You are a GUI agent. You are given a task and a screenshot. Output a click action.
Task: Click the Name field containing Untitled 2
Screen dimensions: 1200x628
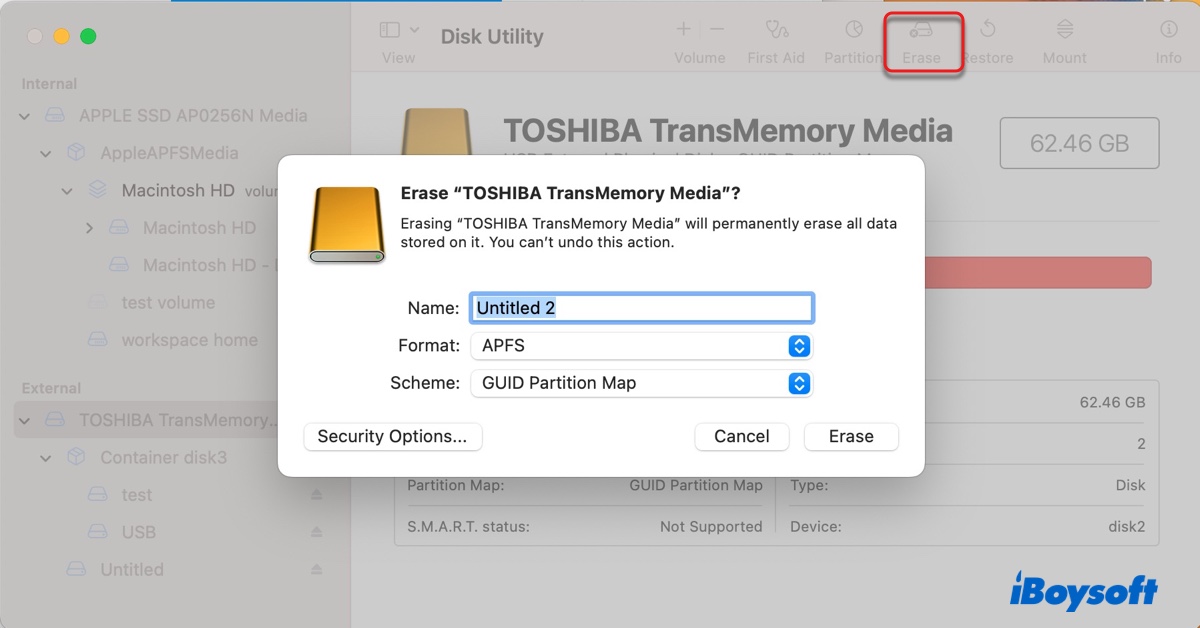coord(640,307)
